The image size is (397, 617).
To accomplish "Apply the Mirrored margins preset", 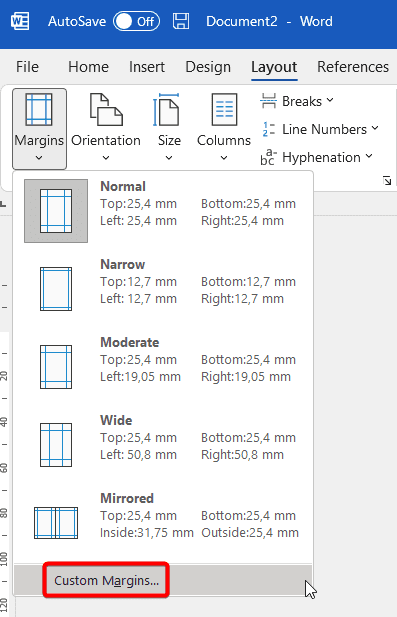I will [x=163, y=523].
